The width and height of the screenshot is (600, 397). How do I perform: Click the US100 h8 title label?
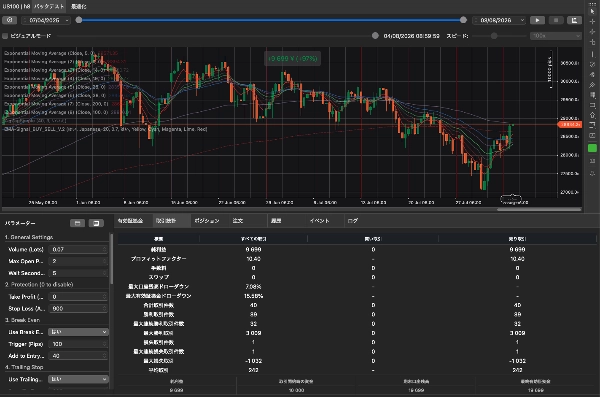[x=16, y=7]
